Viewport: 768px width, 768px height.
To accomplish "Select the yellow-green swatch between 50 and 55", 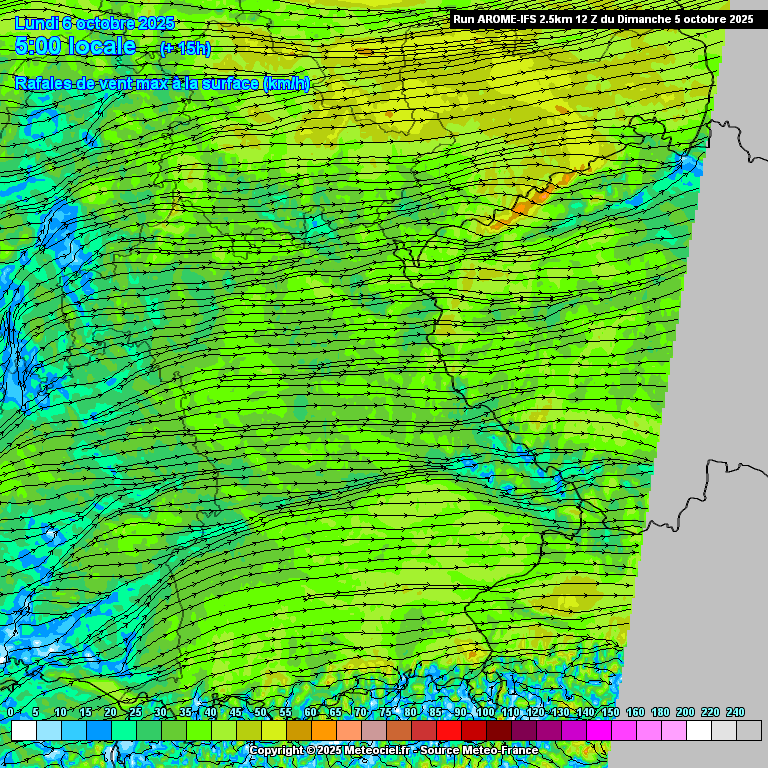I will [273, 731].
